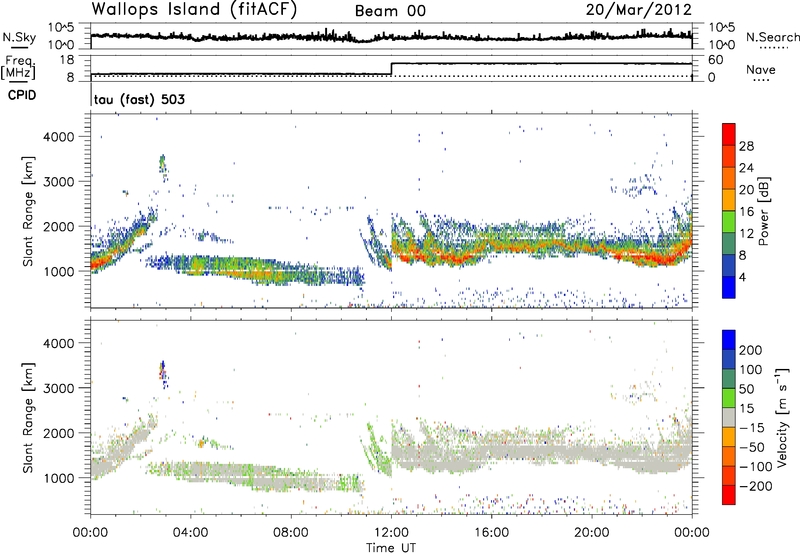The image size is (800, 554).
Task: Click the "−200" velocity colorbar label
Action: coord(756,487)
